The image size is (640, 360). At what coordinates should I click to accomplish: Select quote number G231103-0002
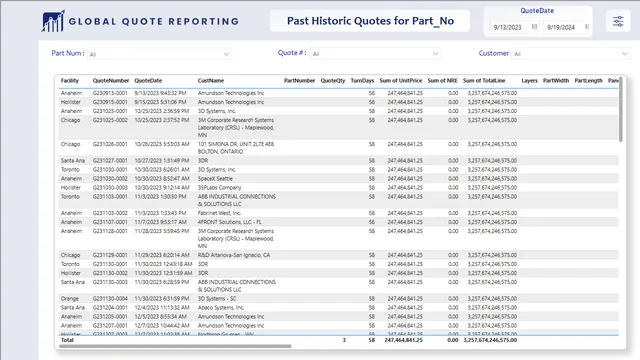[110, 213]
